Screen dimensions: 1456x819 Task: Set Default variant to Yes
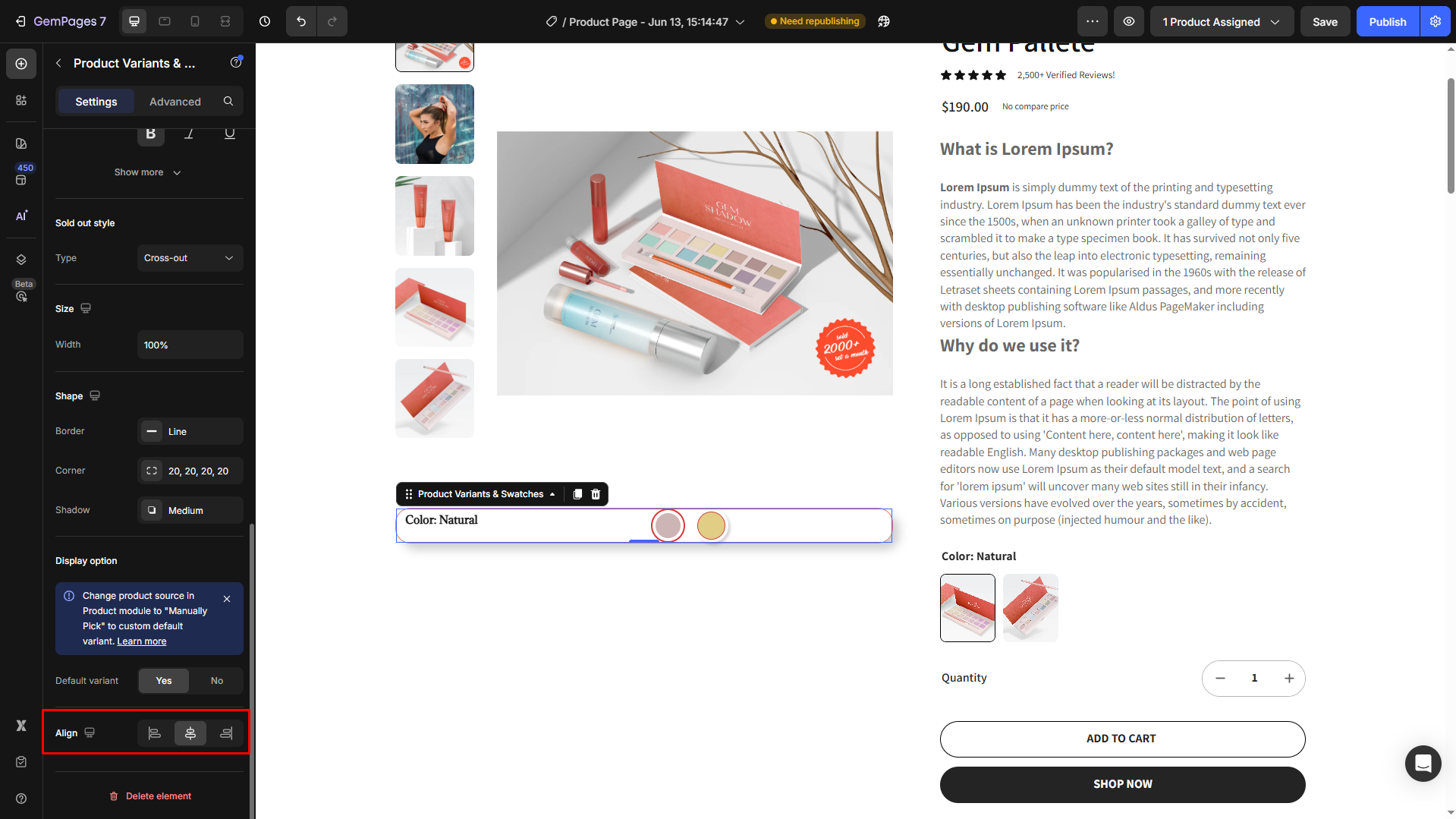164,681
